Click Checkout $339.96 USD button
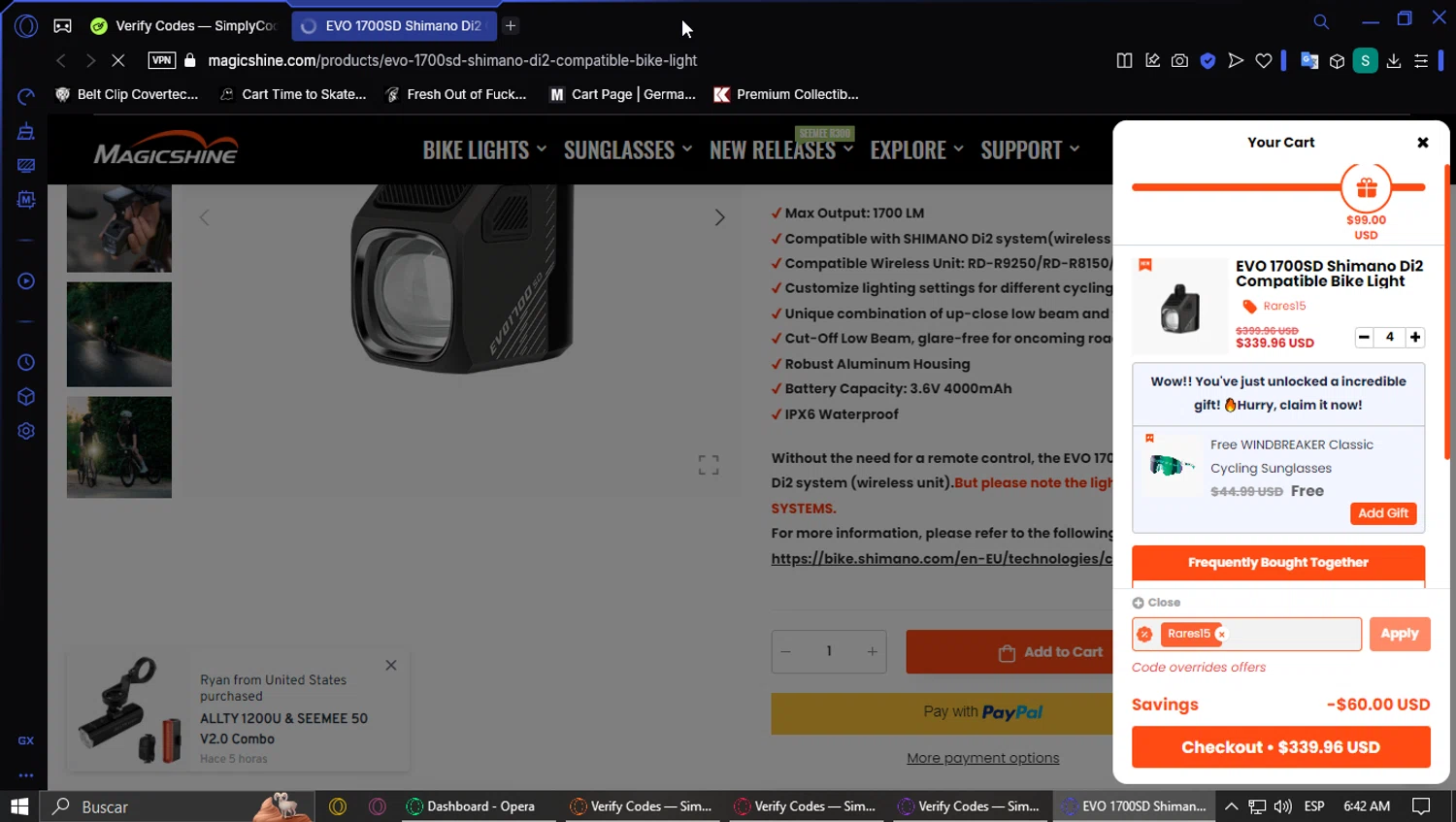The height and width of the screenshot is (822, 1456). coord(1280,747)
